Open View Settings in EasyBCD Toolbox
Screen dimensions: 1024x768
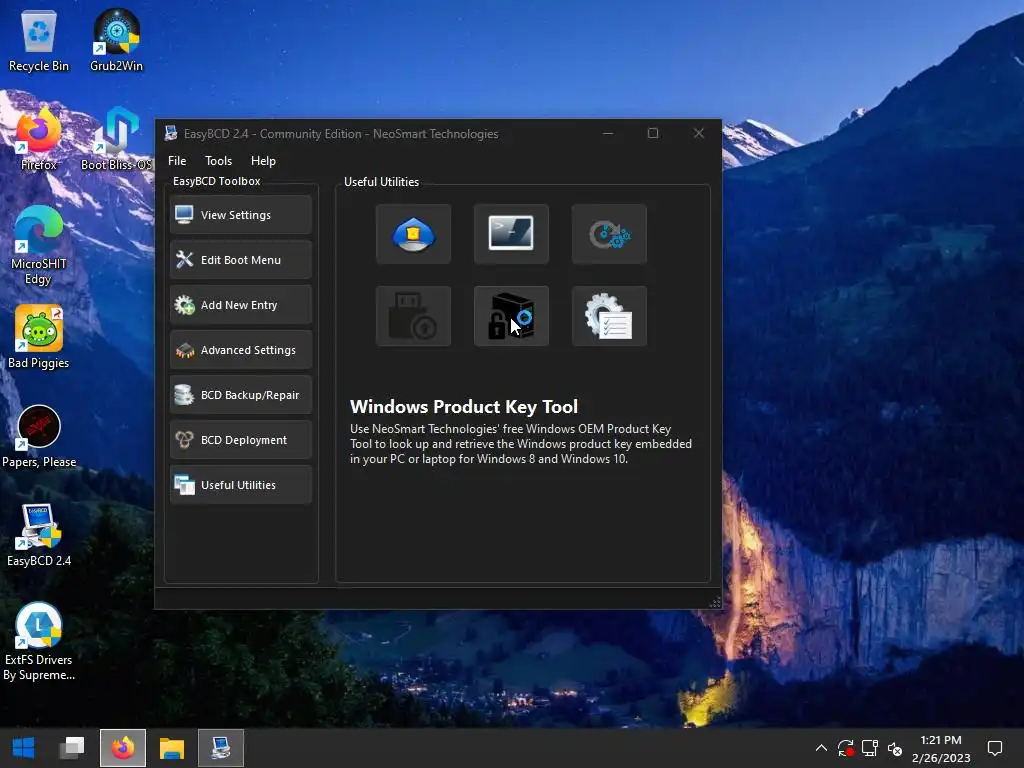[x=241, y=215]
